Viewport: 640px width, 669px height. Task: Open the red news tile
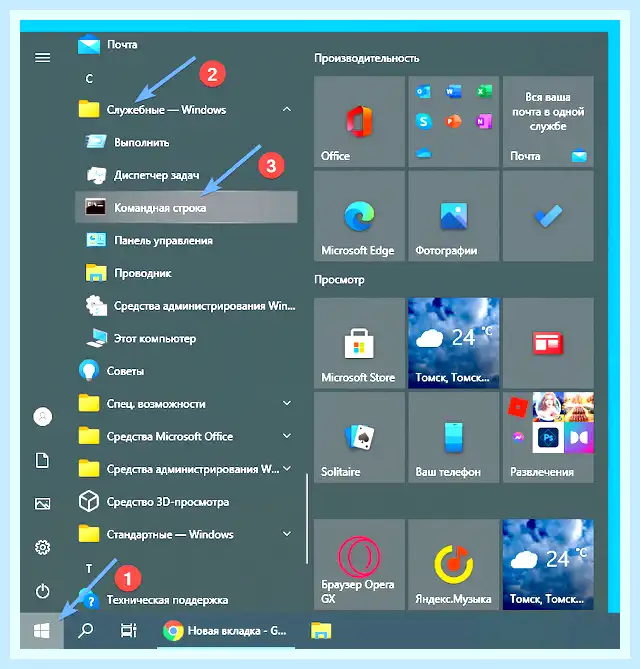click(x=548, y=343)
